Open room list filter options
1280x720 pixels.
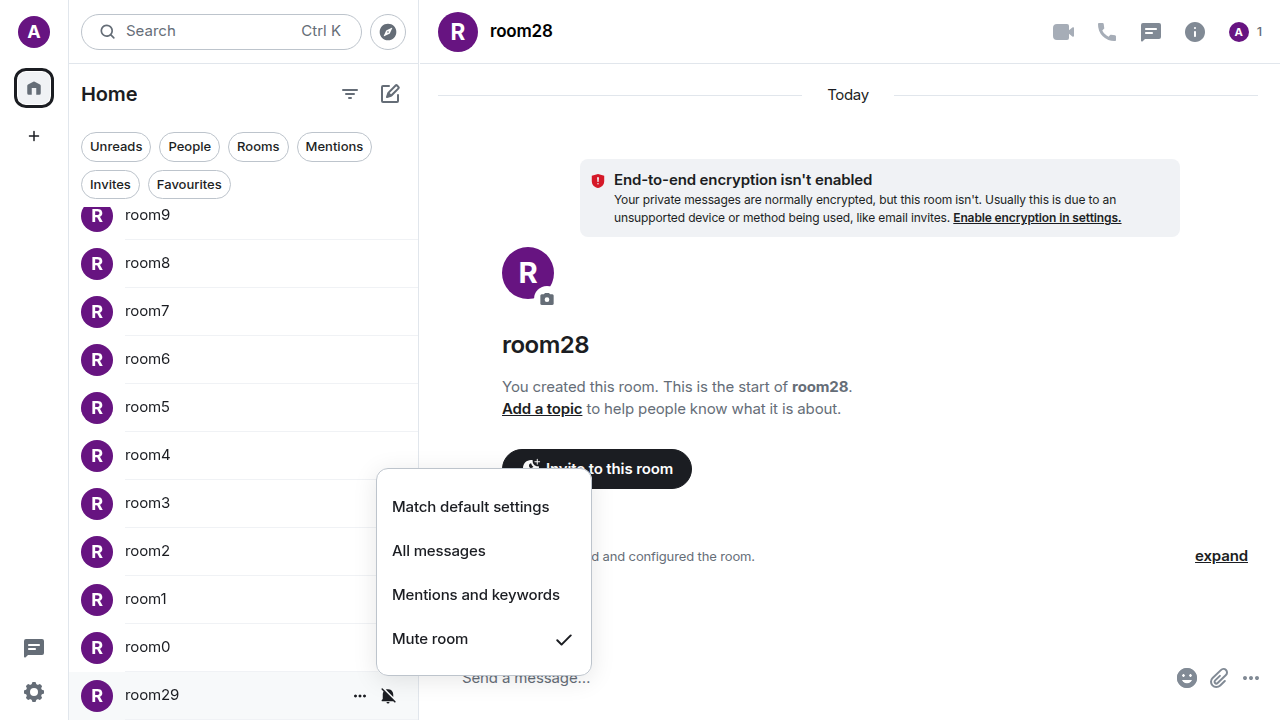(x=350, y=94)
